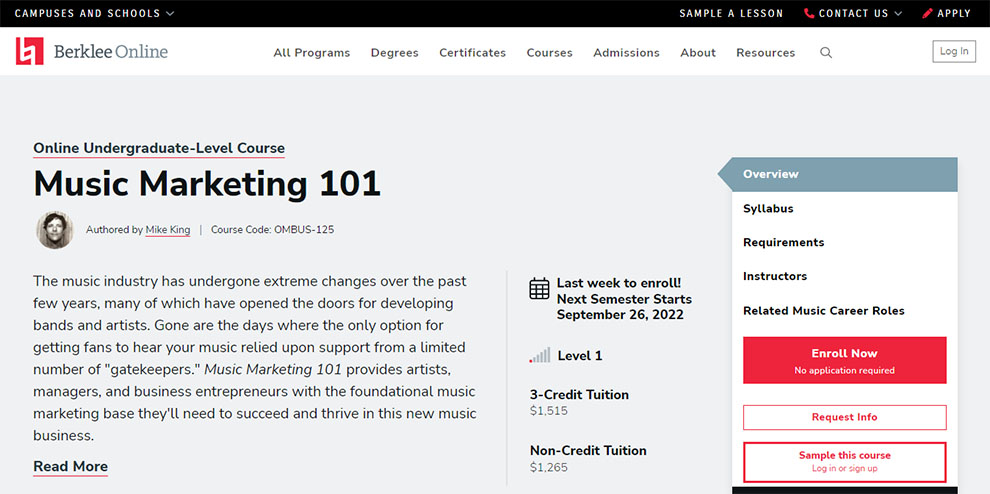This screenshot has width=990, height=494.
Task: Open the Admissions menu
Action: (x=626, y=53)
